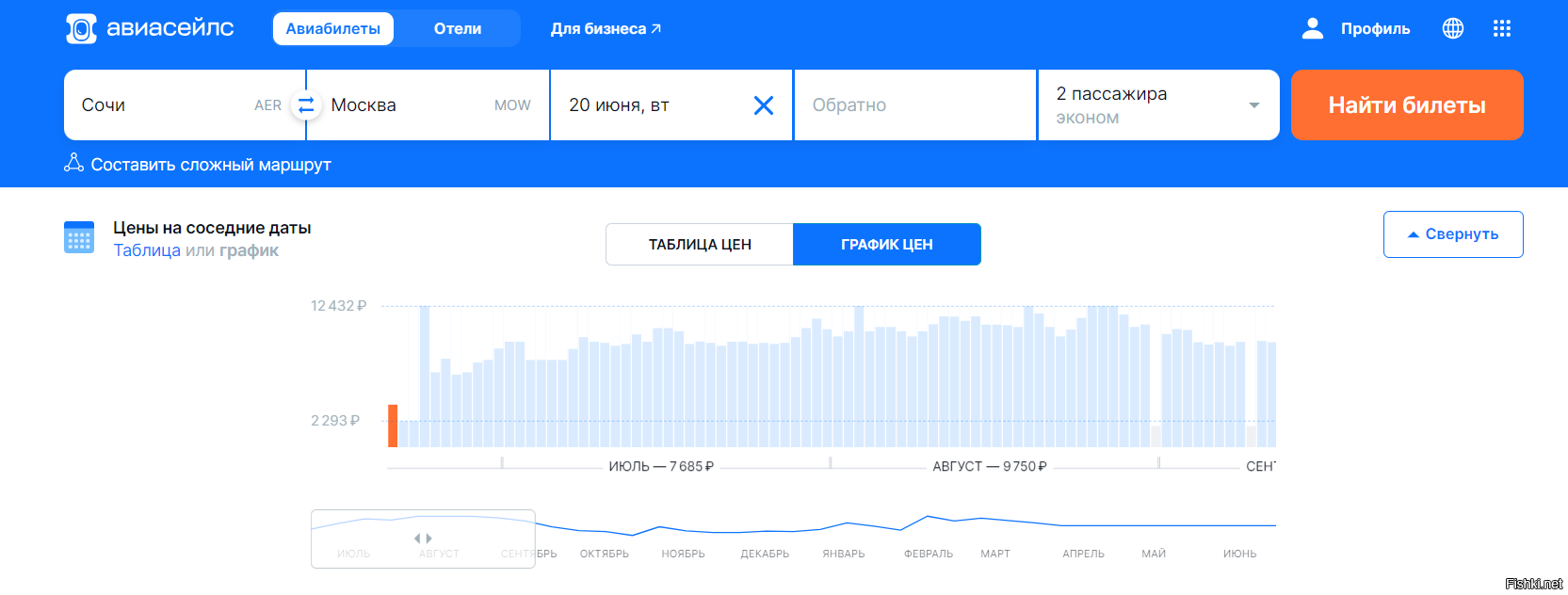Open the language globe icon
Screen dimensions: 1568x595
1453,29
